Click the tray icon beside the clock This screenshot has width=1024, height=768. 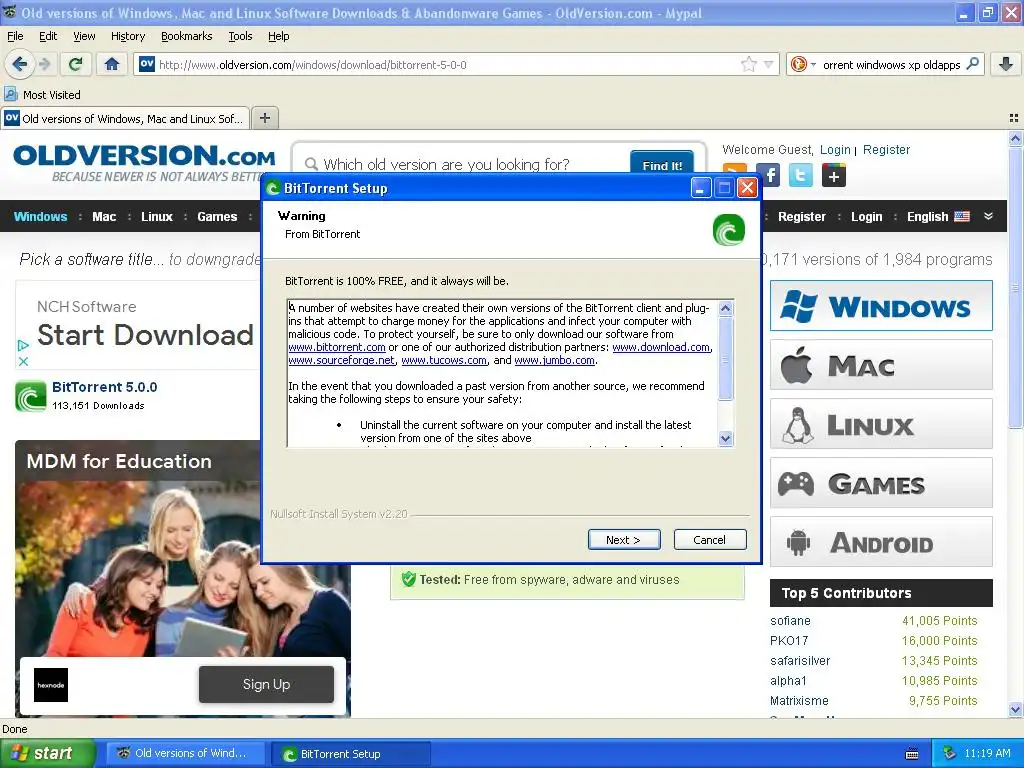pos(950,753)
